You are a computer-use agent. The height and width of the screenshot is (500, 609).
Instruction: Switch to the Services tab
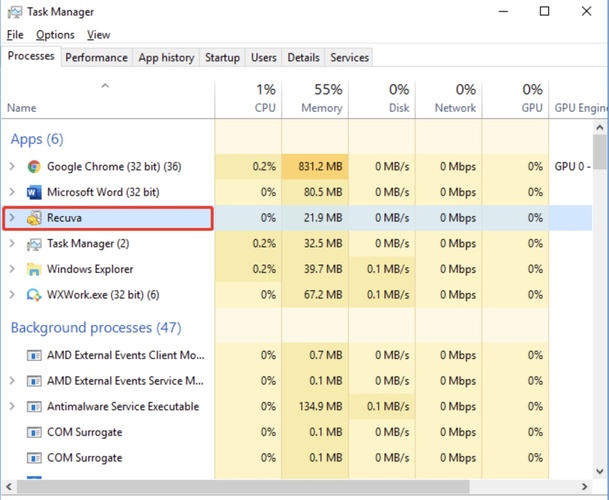[x=349, y=57]
